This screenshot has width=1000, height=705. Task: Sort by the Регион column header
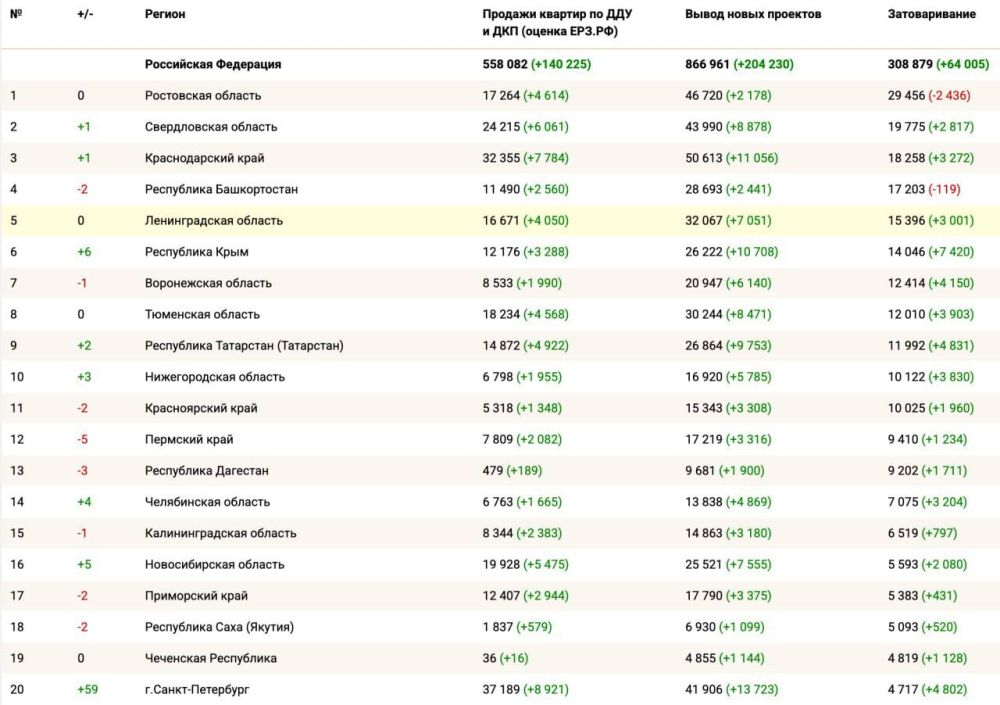[165, 14]
